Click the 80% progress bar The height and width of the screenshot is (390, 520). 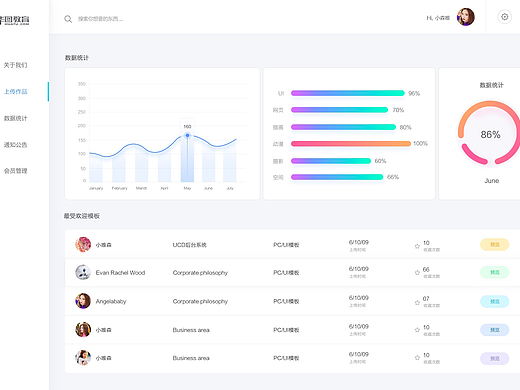click(x=343, y=127)
